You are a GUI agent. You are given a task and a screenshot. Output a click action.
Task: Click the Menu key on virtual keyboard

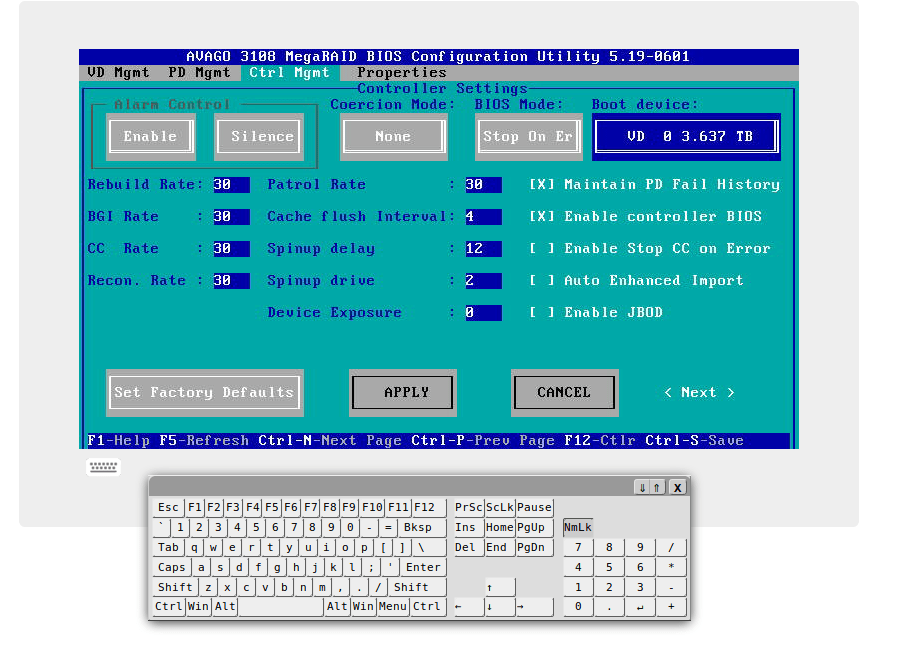pos(393,607)
